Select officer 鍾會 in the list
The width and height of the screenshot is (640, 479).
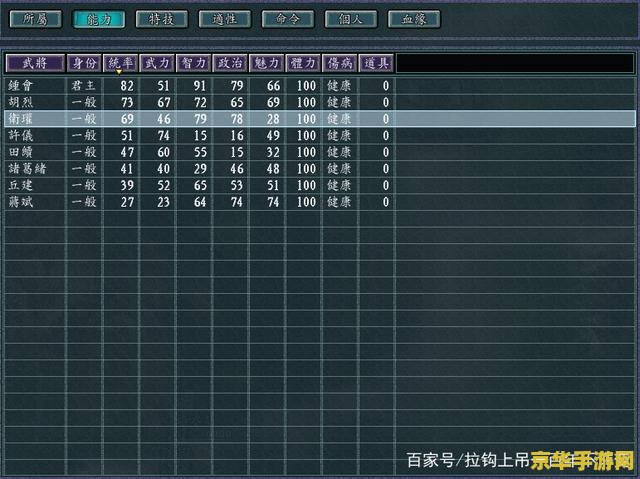20,86
